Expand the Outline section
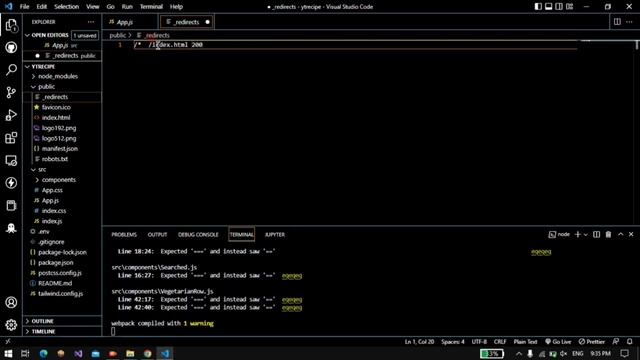This screenshot has width=640, height=360. coord(27,321)
